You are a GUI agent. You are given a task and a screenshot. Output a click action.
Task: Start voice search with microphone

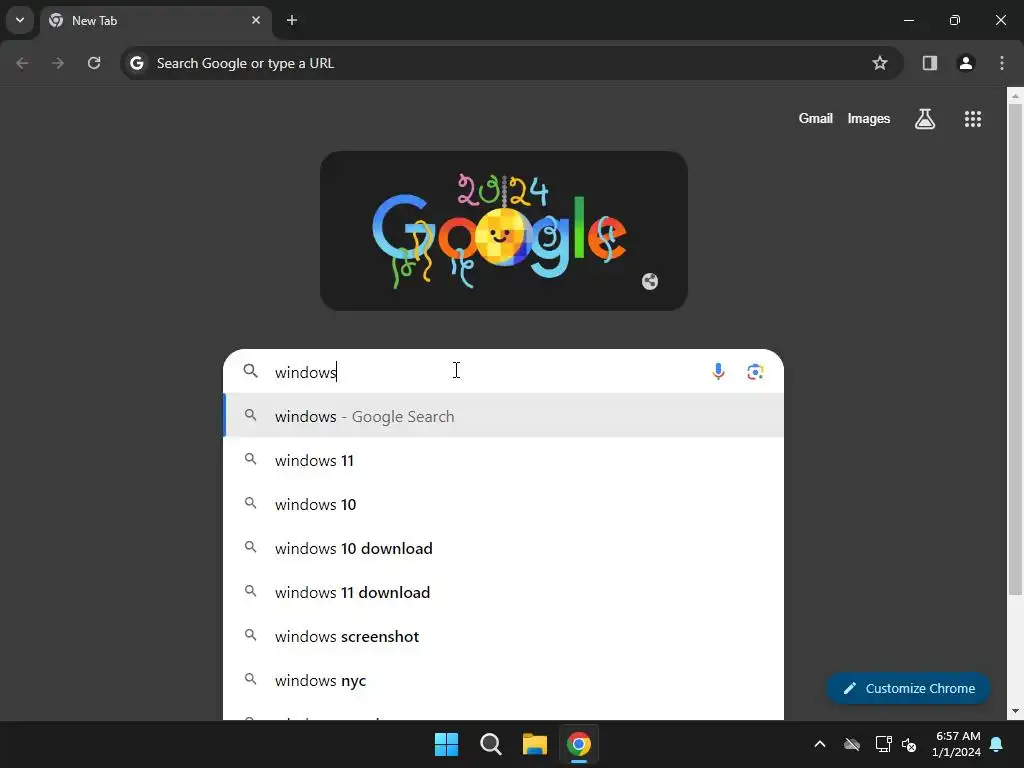(x=718, y=372)
